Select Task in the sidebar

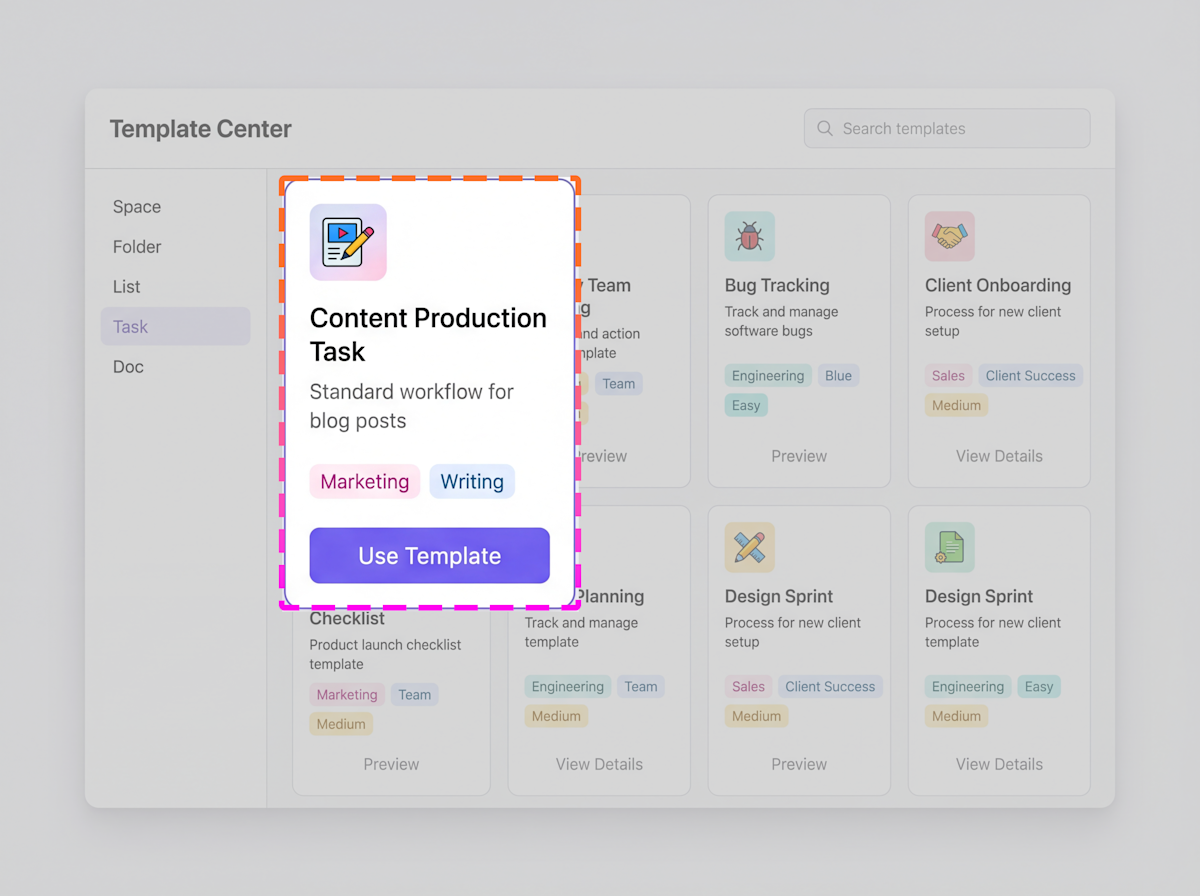tap(175, 327)
